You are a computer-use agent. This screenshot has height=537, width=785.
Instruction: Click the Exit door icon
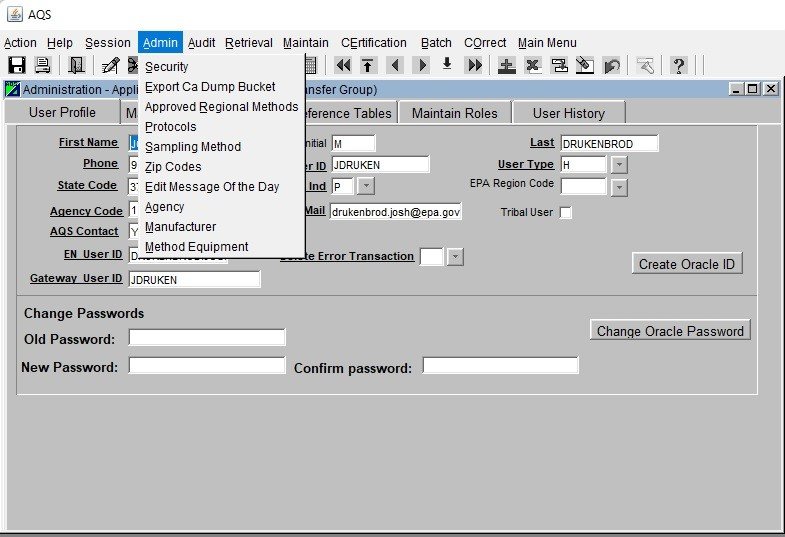pyautogui.click(x=76, y=66)
